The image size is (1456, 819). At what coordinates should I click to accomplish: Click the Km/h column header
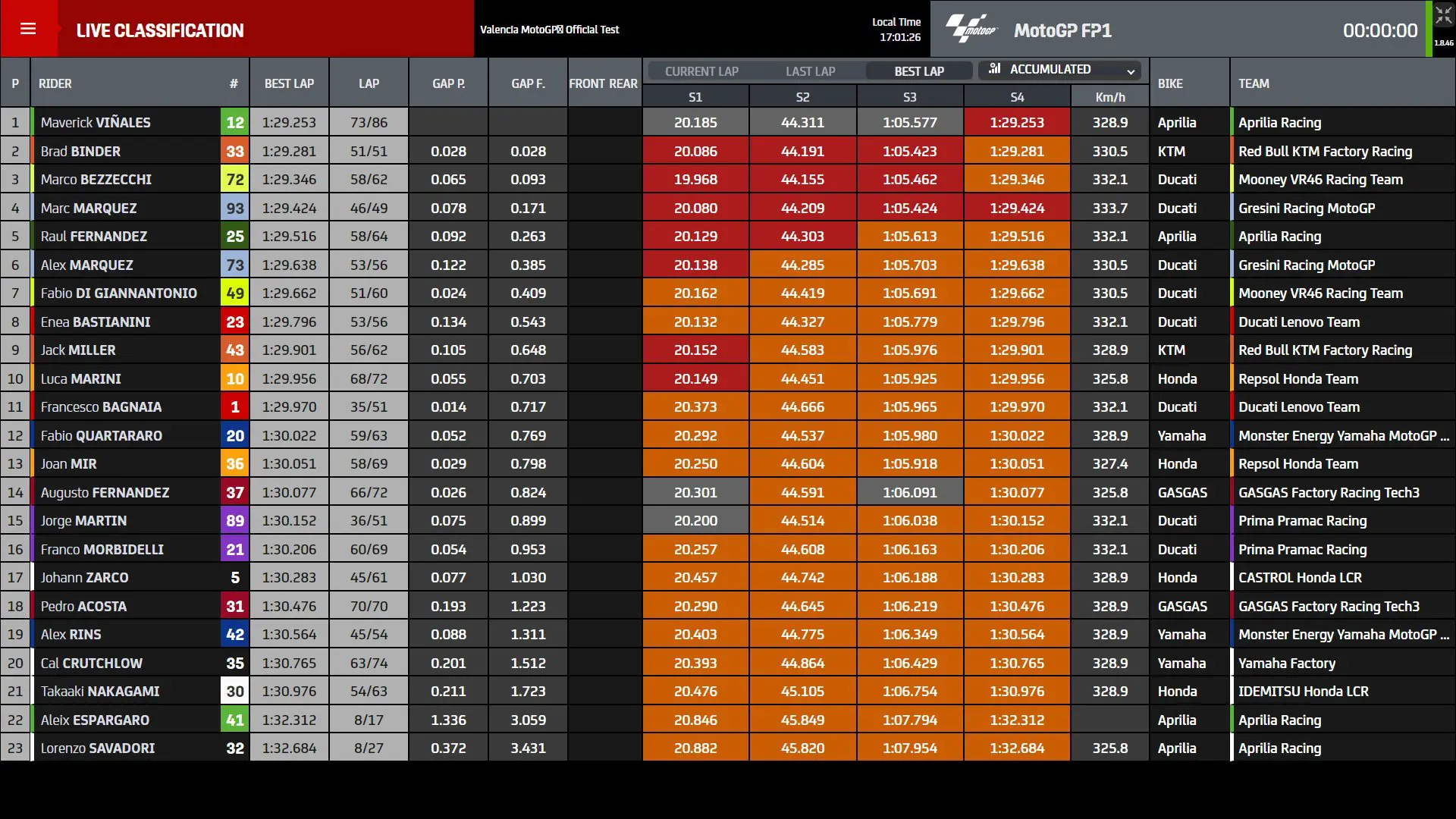[x=1110, y=97]
